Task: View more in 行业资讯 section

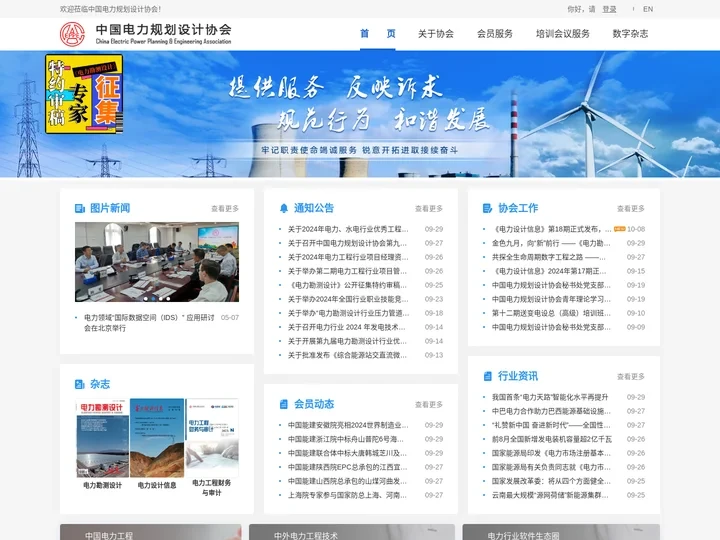Action: 631,377
